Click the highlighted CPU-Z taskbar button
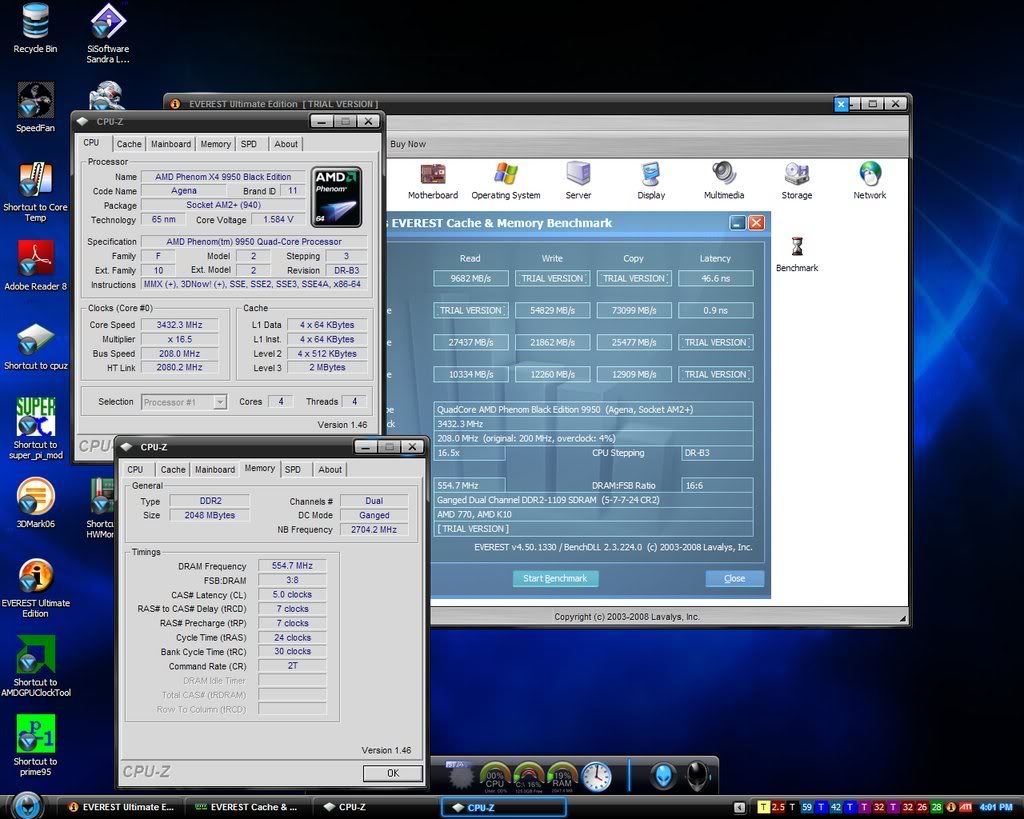The width and height of the screenshot is (1024, 819). pyautogui.click(x=503, y=808)
